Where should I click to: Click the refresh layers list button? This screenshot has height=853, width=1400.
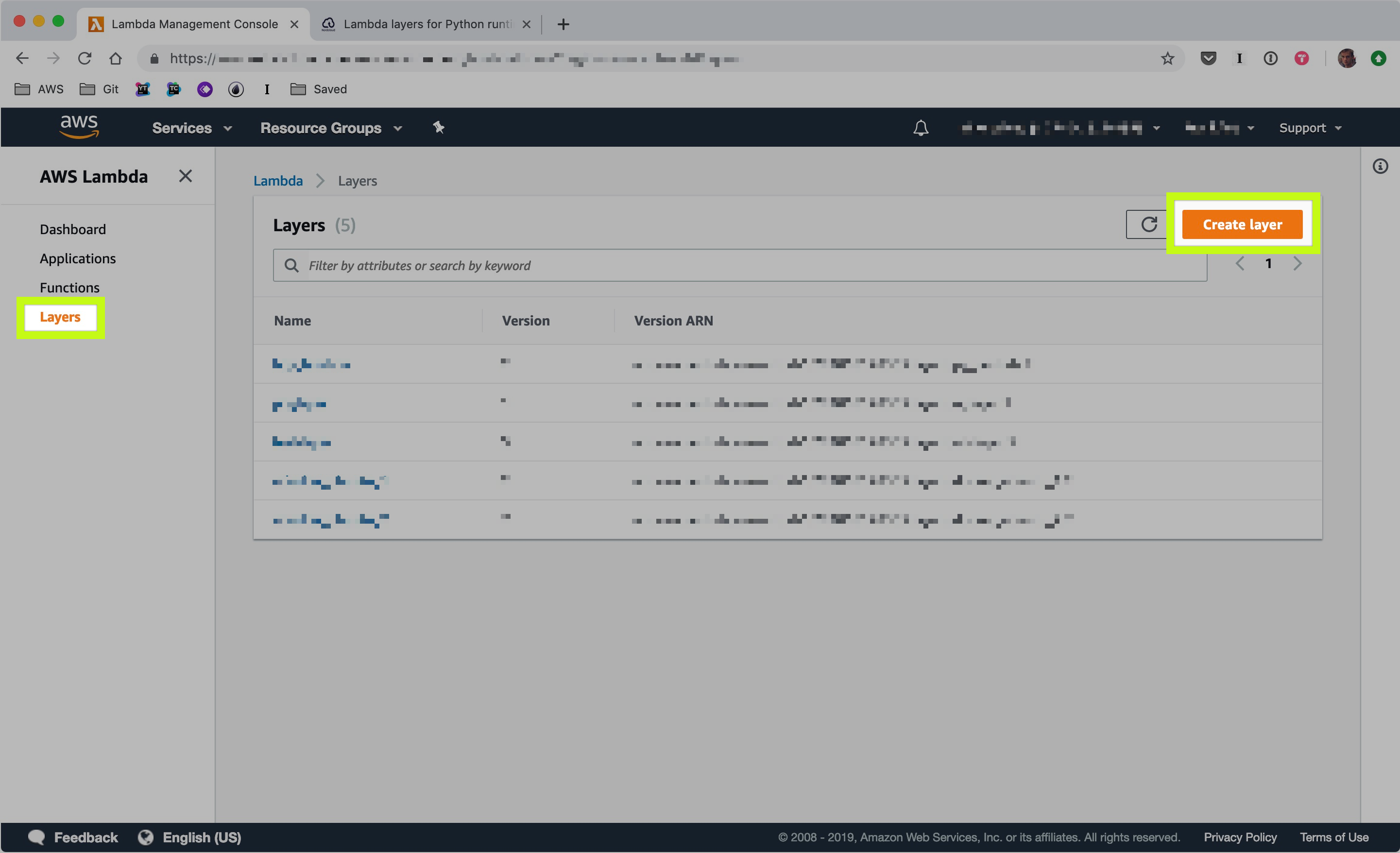(x=1148, y=224)
